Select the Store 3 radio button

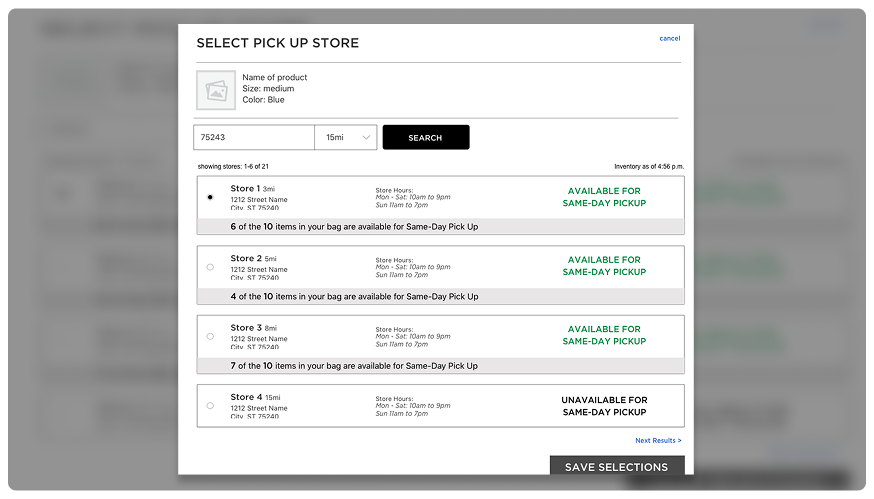point(210,336)
